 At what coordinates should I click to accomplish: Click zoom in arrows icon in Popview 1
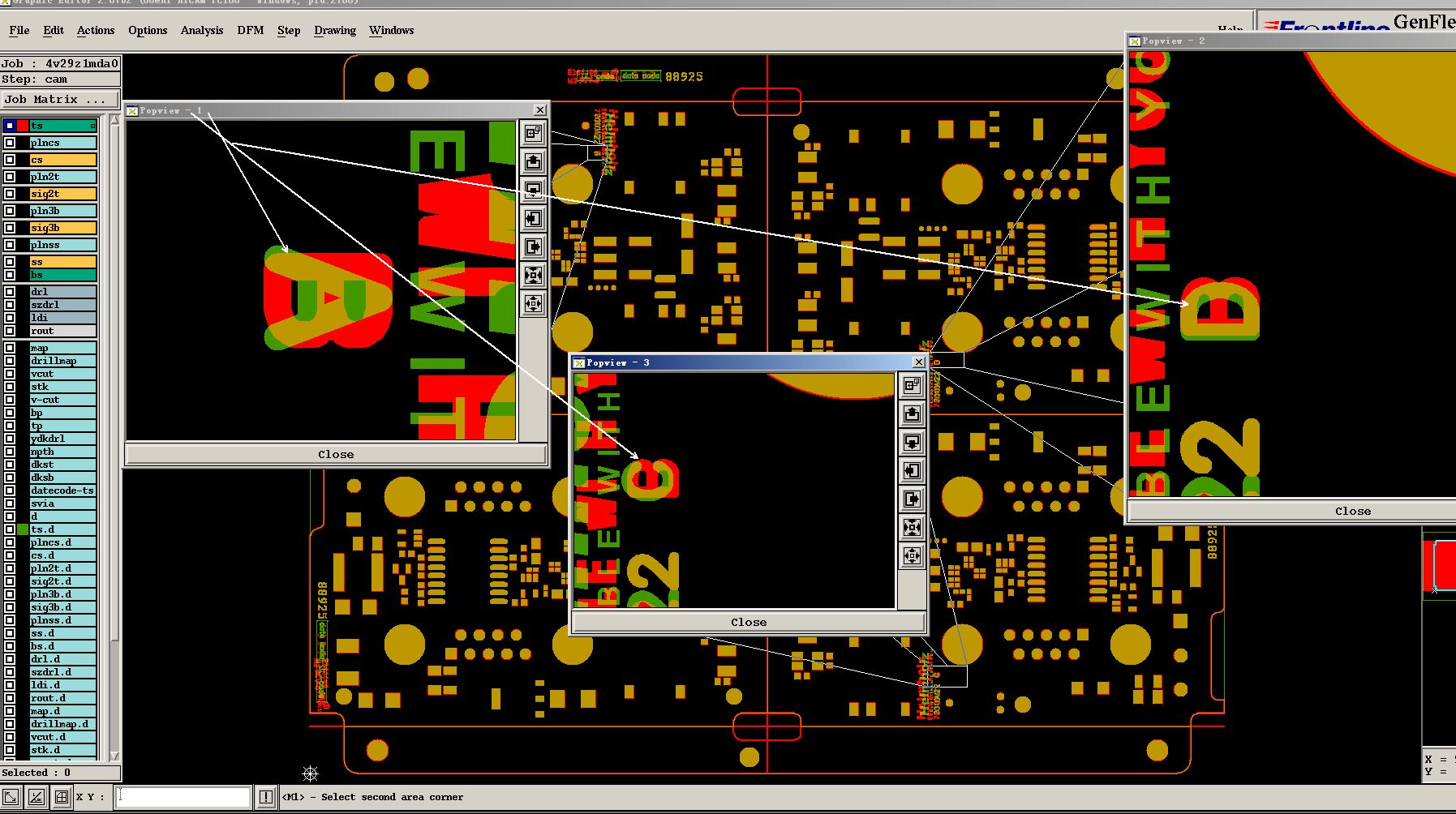[x=533, y=276]
